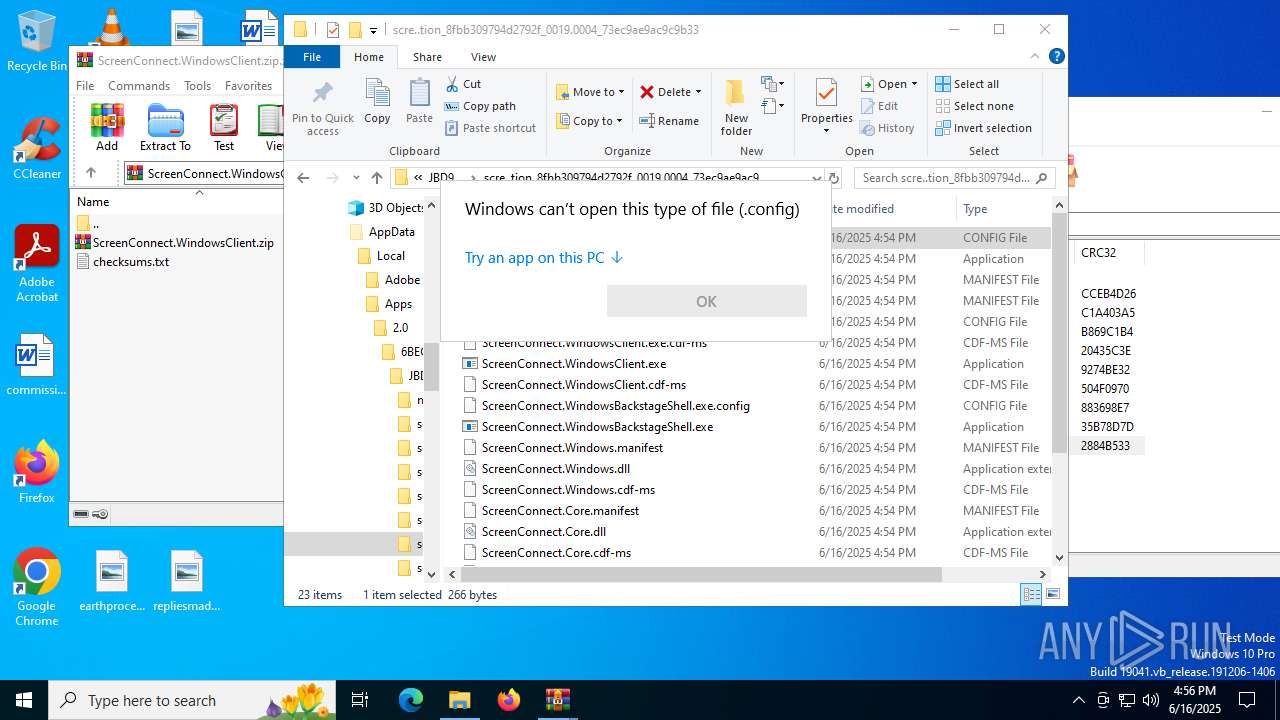The image size is (1280, 720).
Task: Open file History from ribbon
Action: (886, 128)
